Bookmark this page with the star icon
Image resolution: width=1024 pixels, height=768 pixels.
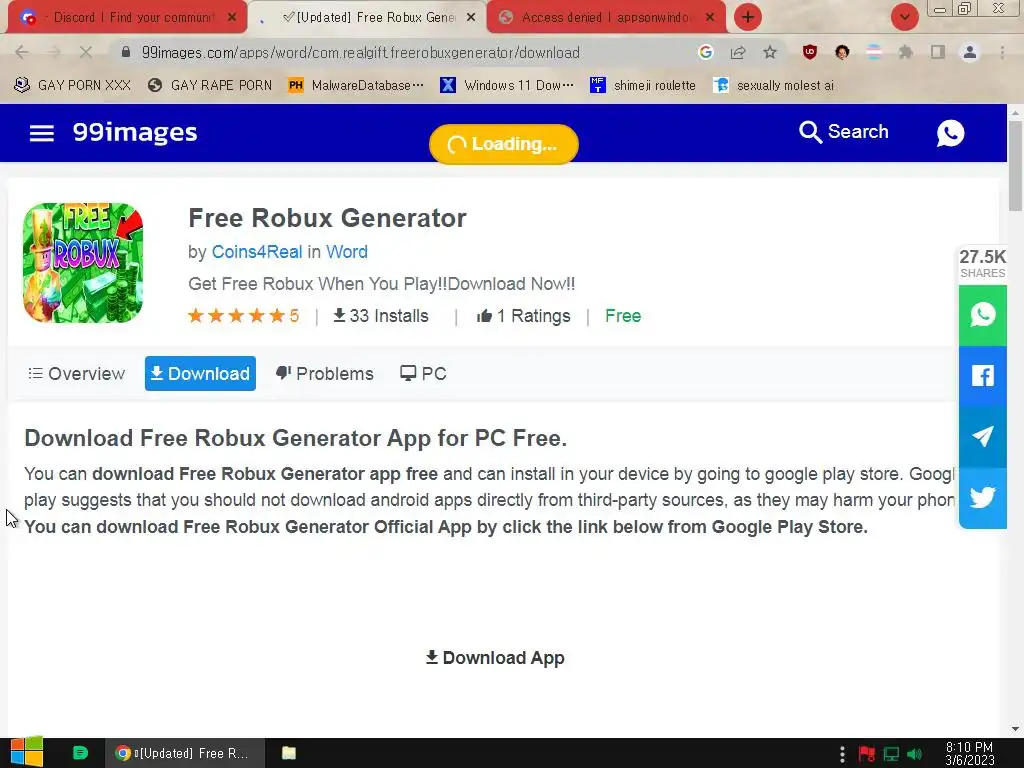[770, 52]
